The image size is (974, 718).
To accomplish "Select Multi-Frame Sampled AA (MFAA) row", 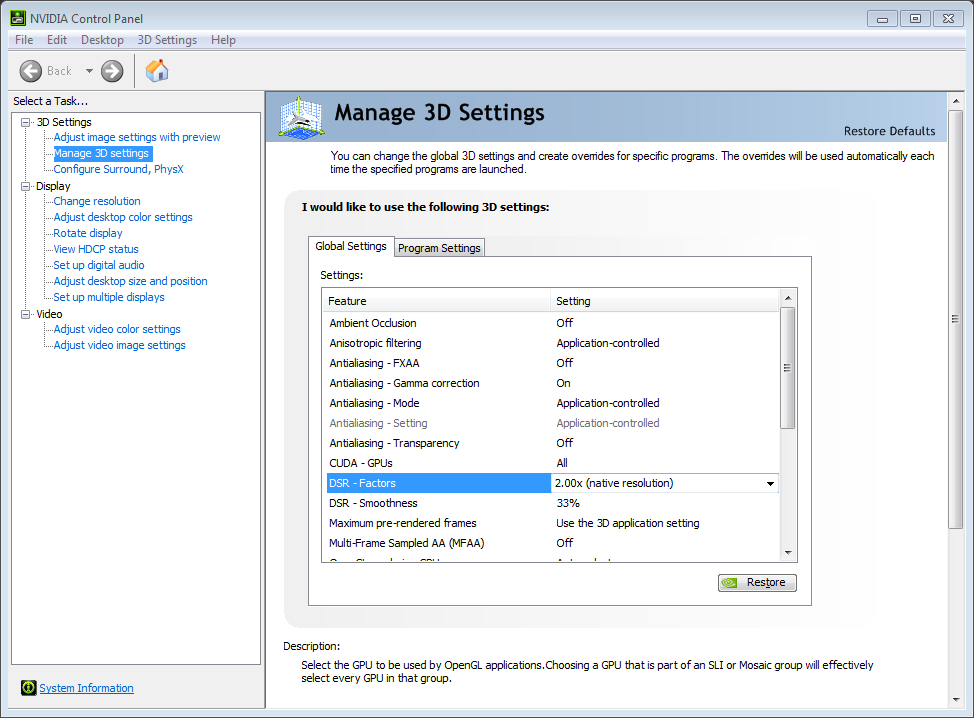I will pyautogui.click(x=552, y=543).
